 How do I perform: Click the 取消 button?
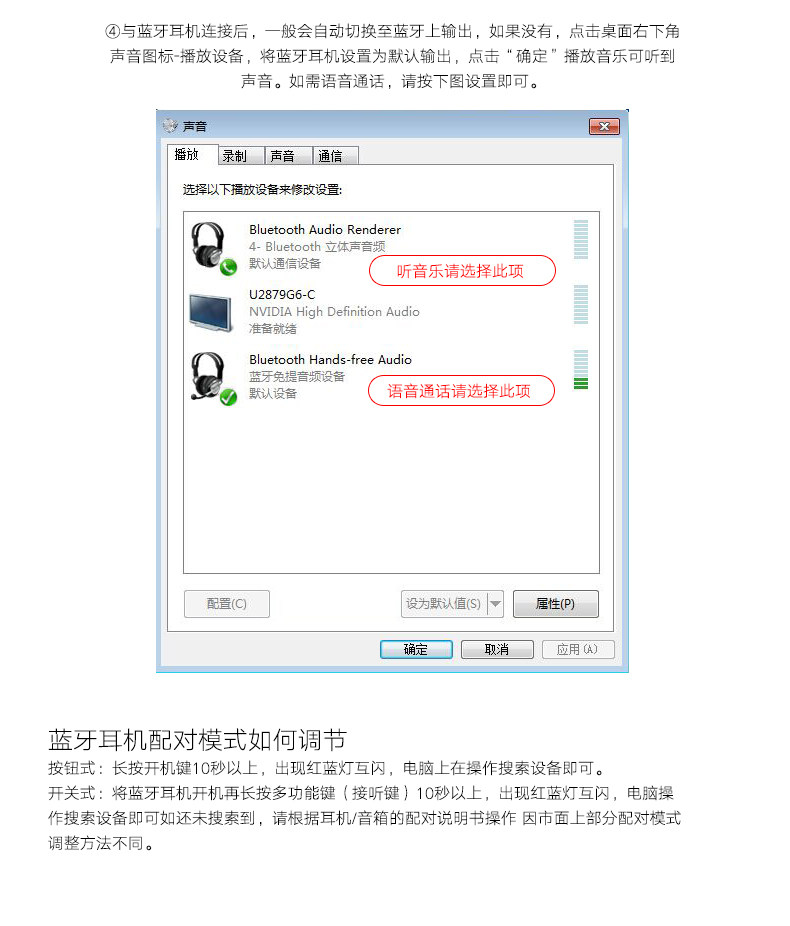pos(497,649)
